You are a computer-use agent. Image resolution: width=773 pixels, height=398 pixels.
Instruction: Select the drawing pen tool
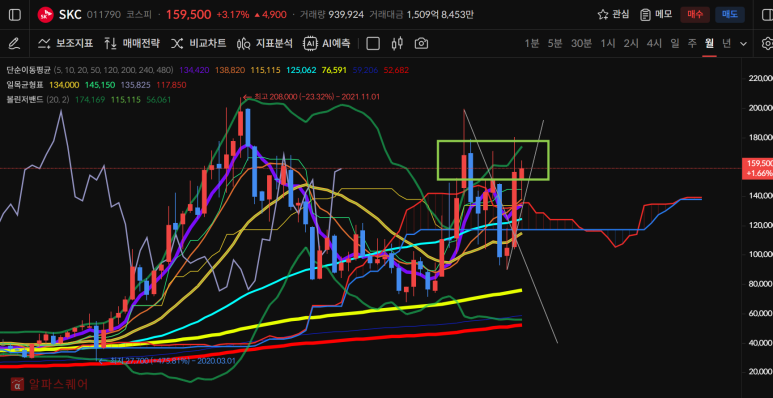14,43
